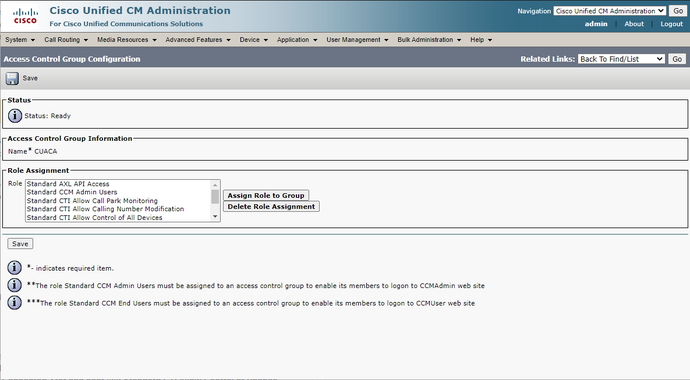Expand the Navigation dropdown
The height and width of the screenshot is (380, 690).
(609, 11)
